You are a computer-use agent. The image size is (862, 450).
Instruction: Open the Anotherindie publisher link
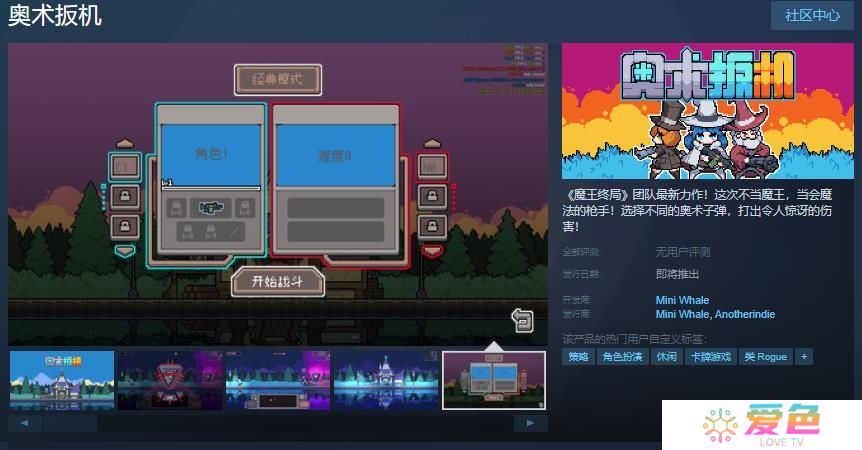pyautogui.click(x=745, y=314)
